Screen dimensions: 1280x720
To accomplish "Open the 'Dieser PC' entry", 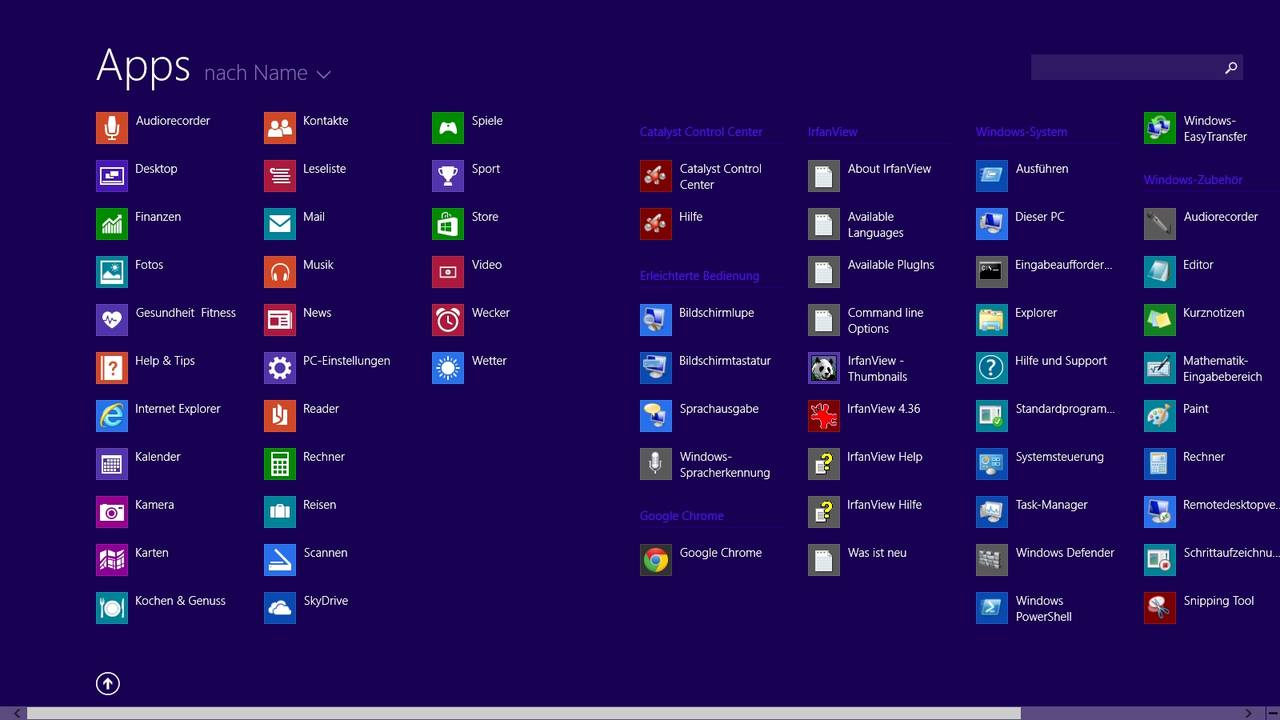I will [1020, 224].
